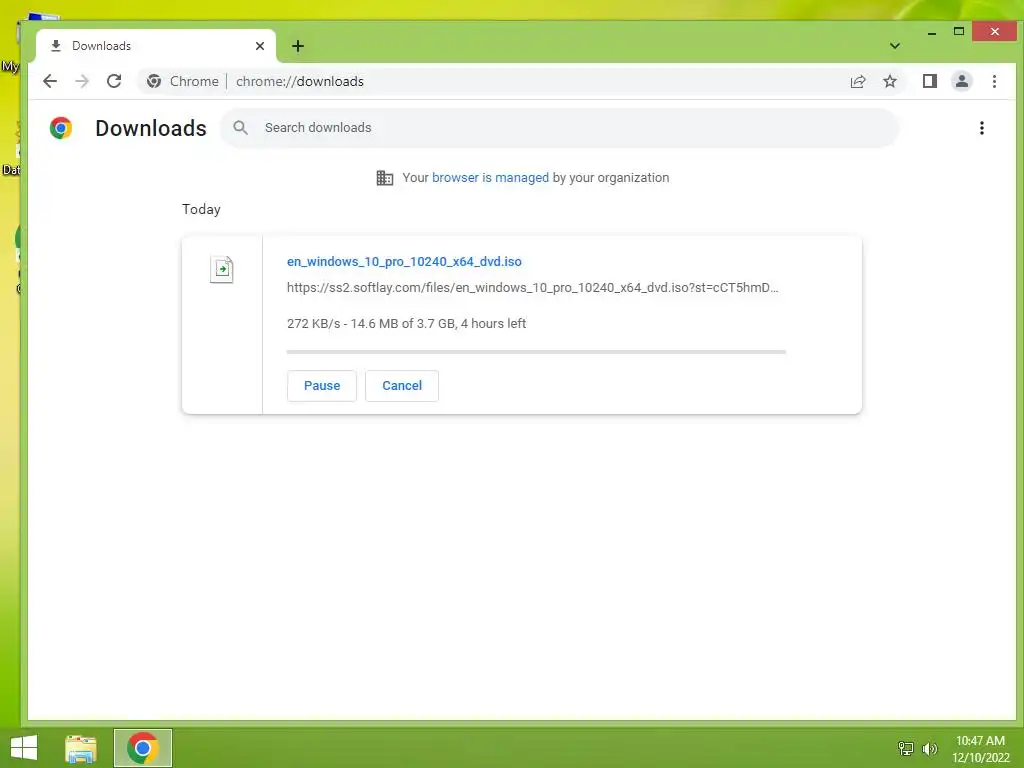Close the Downloads tab
This screenshot has width=1024, height=768.
[260, 46]
